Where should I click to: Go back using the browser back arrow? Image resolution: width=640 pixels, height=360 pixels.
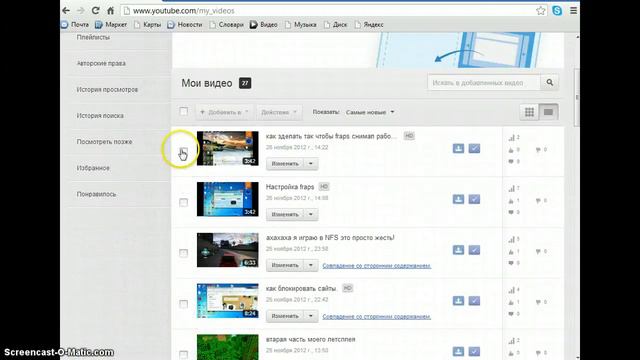(x=67, y=11)
